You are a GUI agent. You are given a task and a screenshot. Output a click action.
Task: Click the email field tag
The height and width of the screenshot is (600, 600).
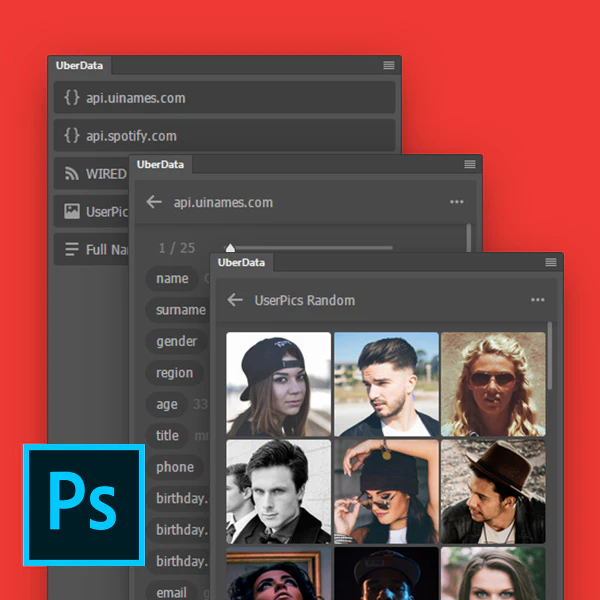coord(171,592)
